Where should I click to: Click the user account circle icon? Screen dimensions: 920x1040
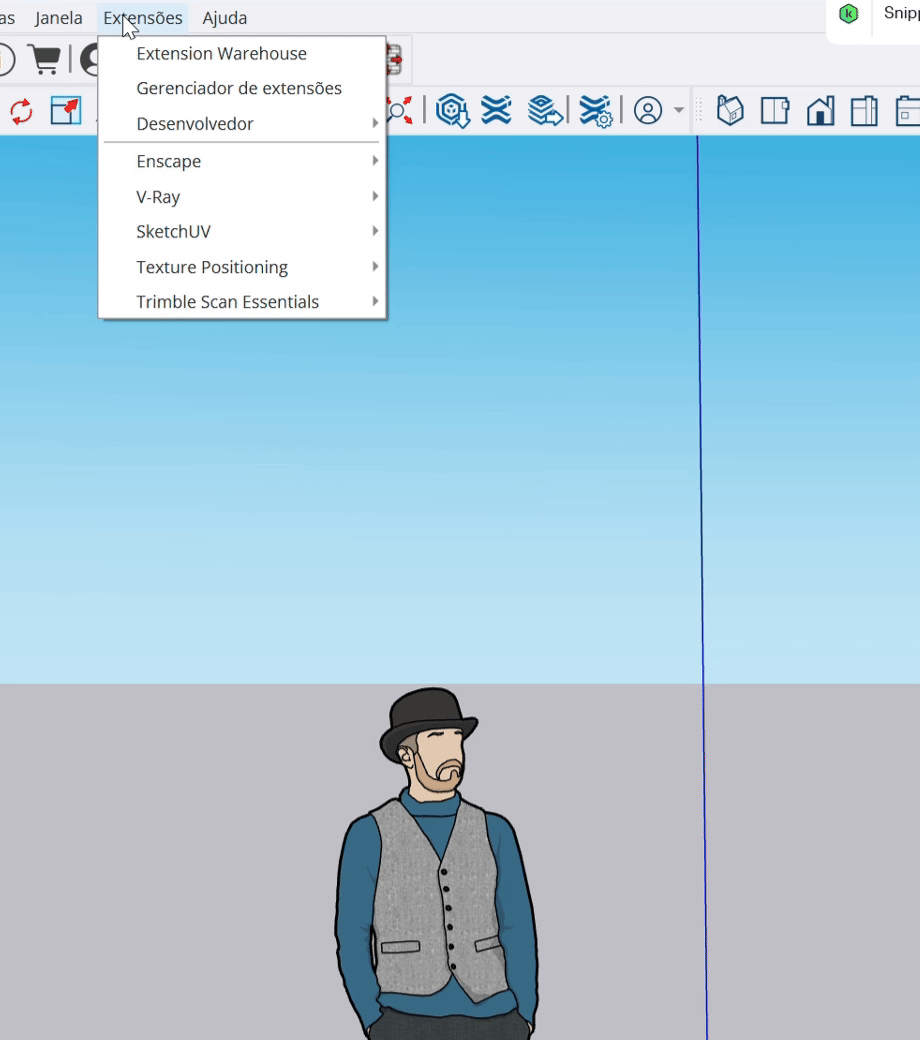click(x=648, y=110)
